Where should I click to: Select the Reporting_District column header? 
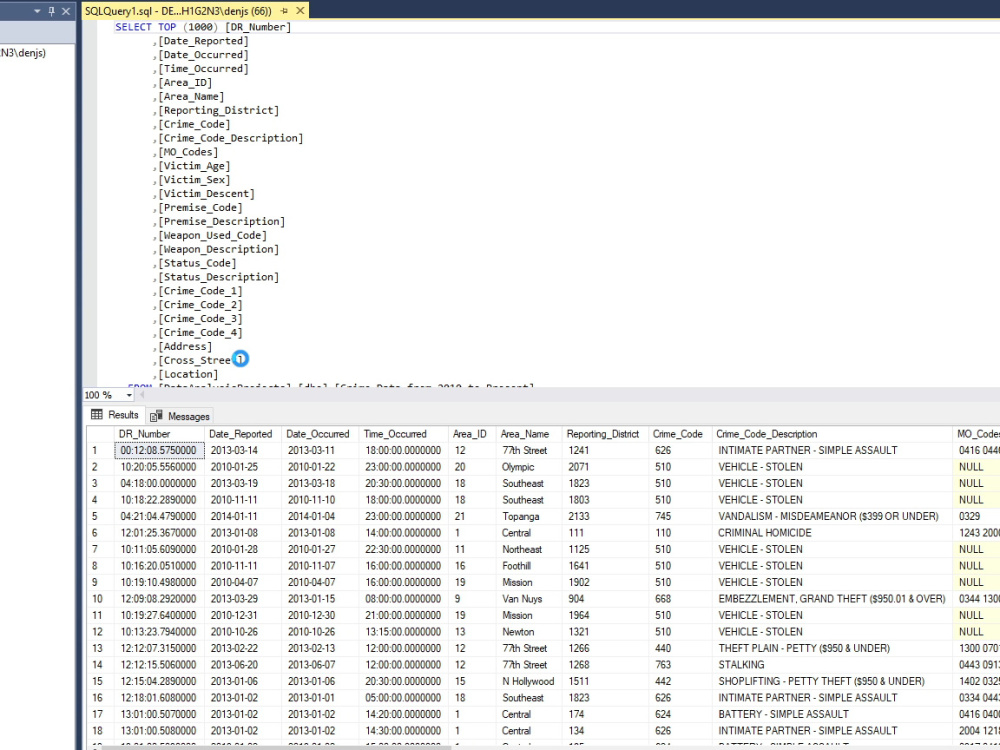(x=605, y=434)
